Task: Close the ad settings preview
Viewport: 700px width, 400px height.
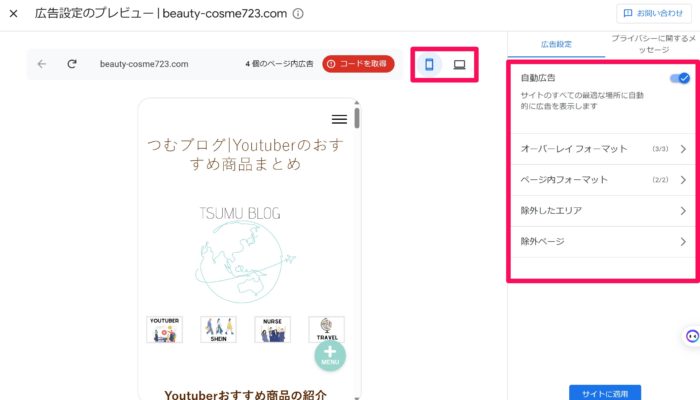Action: (x=13, y=14)
